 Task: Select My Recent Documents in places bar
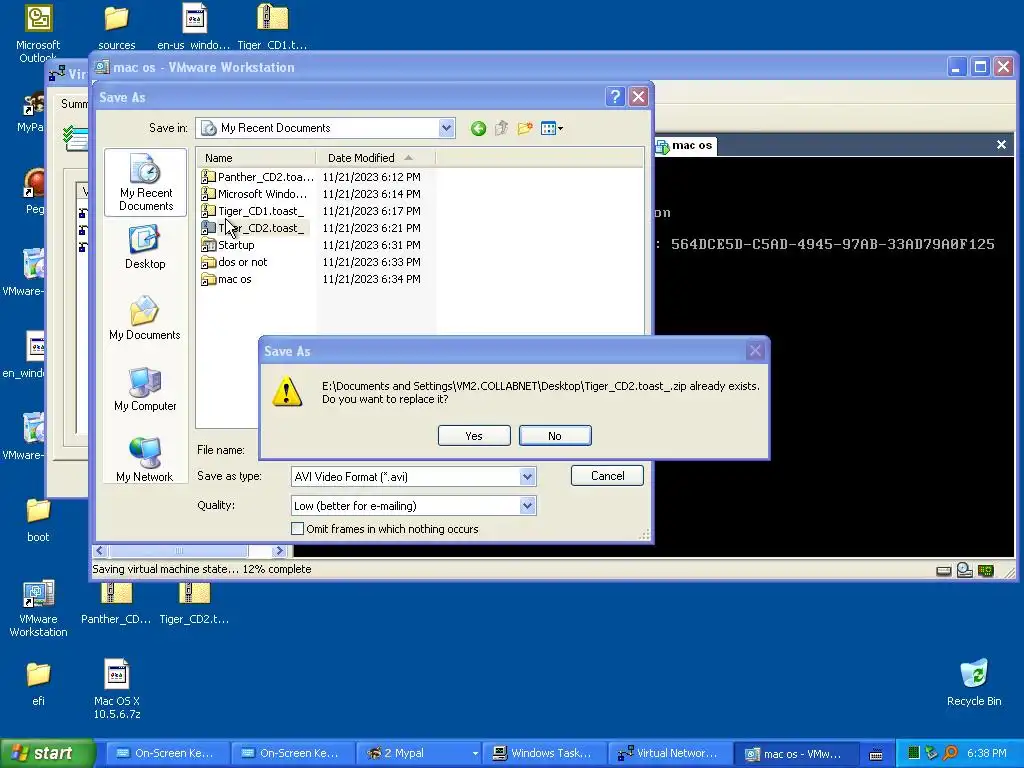pyautogui.click(x=146, y=183)
